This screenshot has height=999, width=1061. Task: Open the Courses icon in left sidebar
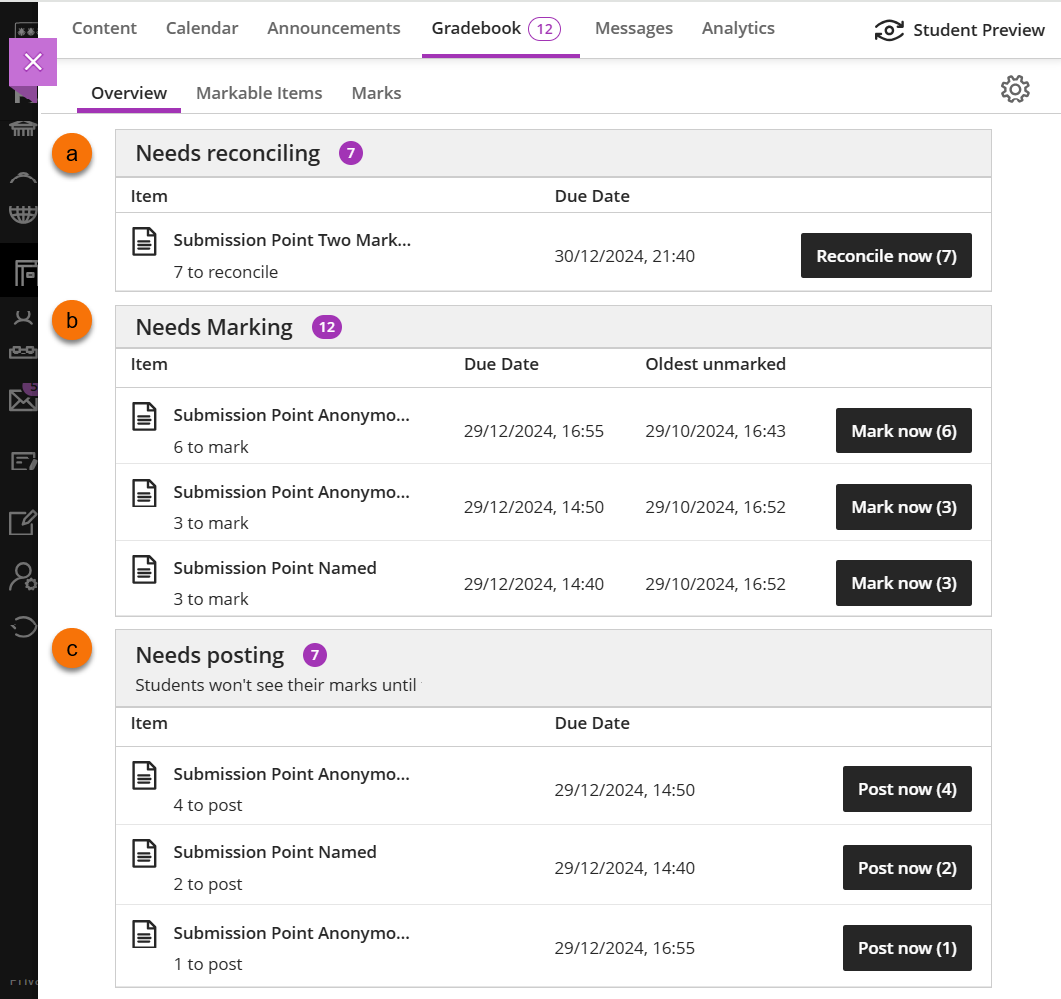coord(22,270)
